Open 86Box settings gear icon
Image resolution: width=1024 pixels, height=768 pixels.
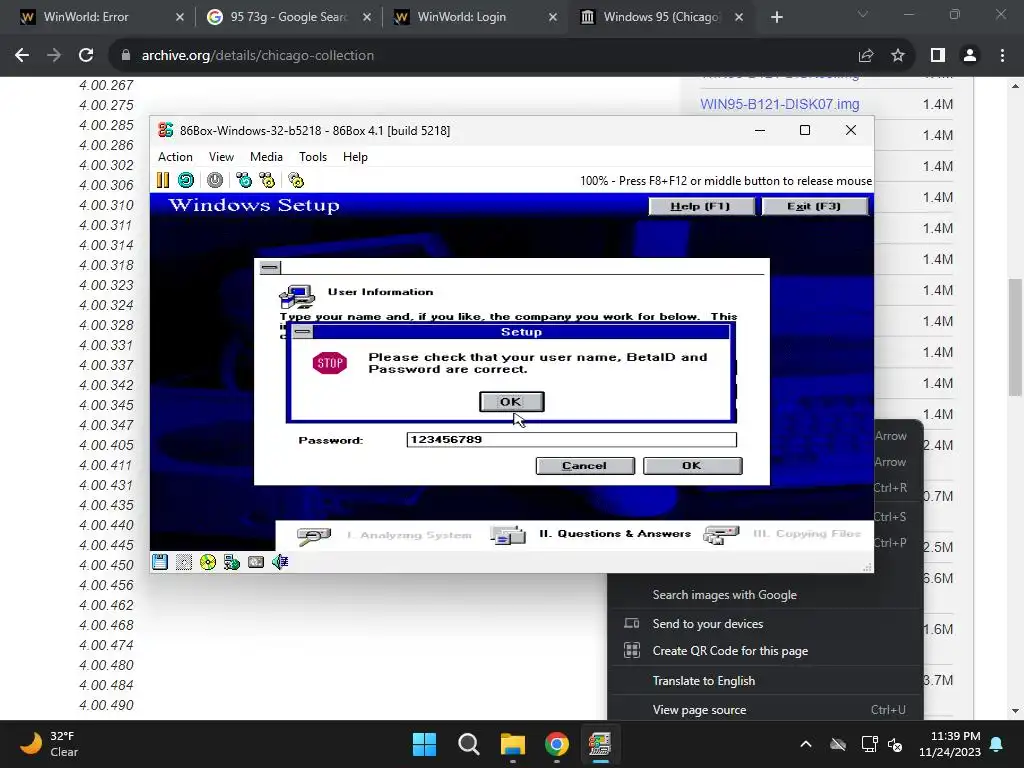tap(296, 180)
